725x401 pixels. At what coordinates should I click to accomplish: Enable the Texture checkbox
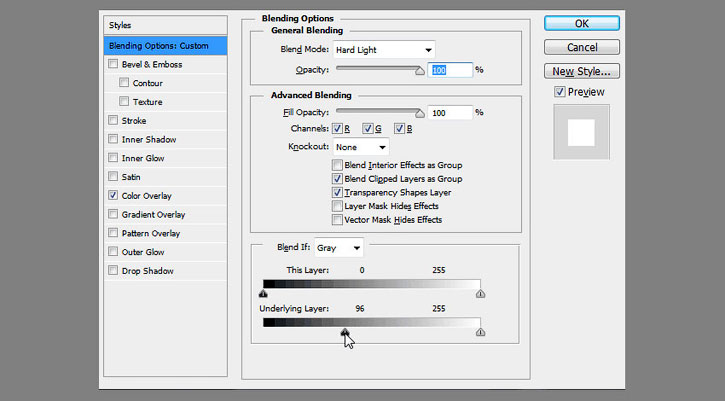point(124,101)
